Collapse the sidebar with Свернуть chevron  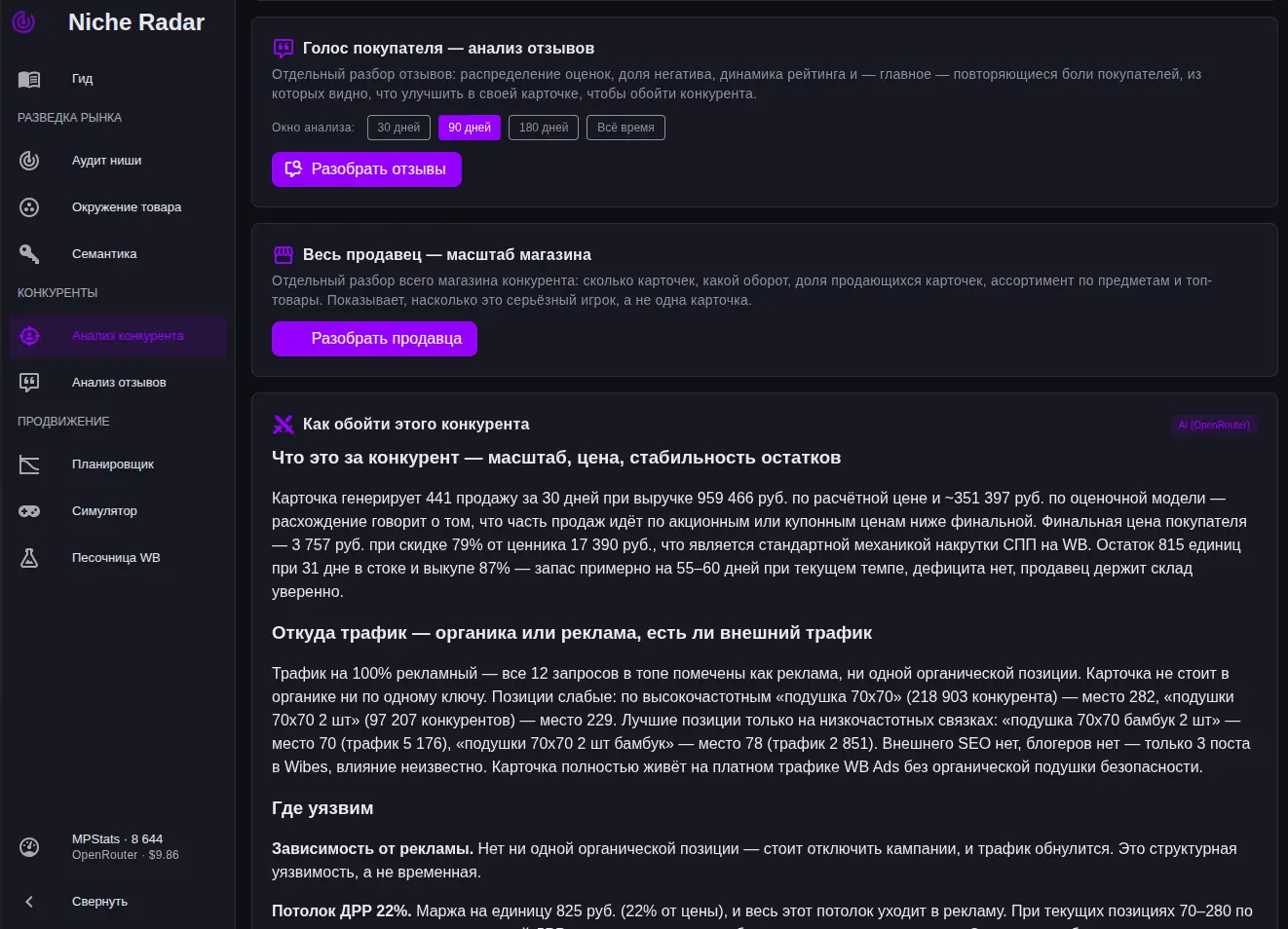click(x=29, y=902)
